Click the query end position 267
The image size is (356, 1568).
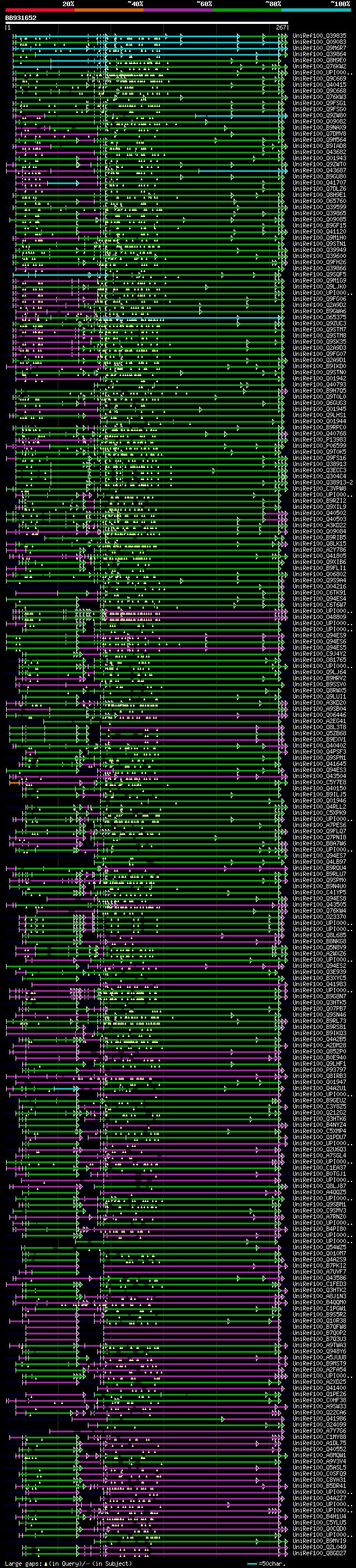[280, 27]
